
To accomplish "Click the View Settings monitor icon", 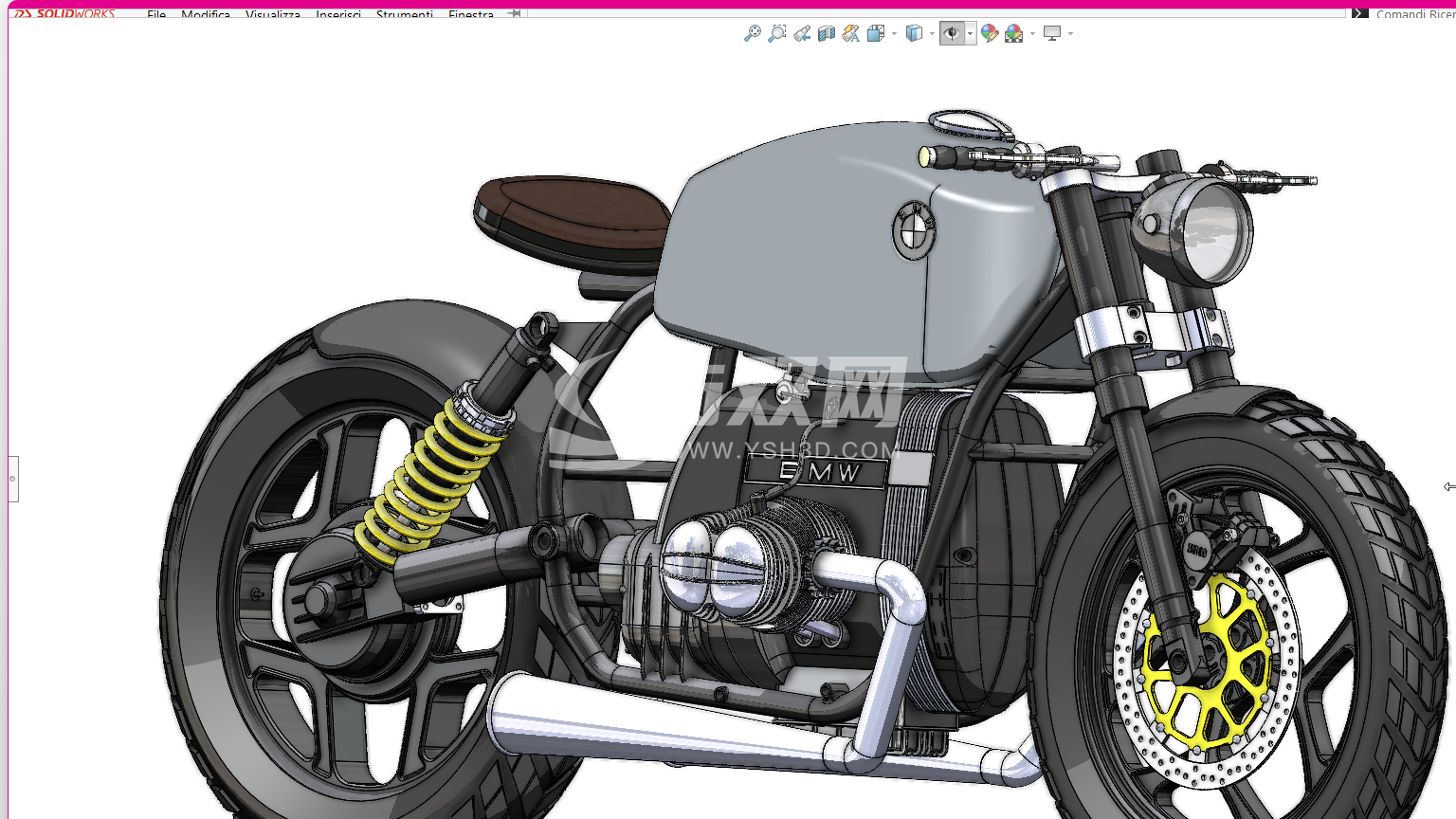I will [1052, 33].
